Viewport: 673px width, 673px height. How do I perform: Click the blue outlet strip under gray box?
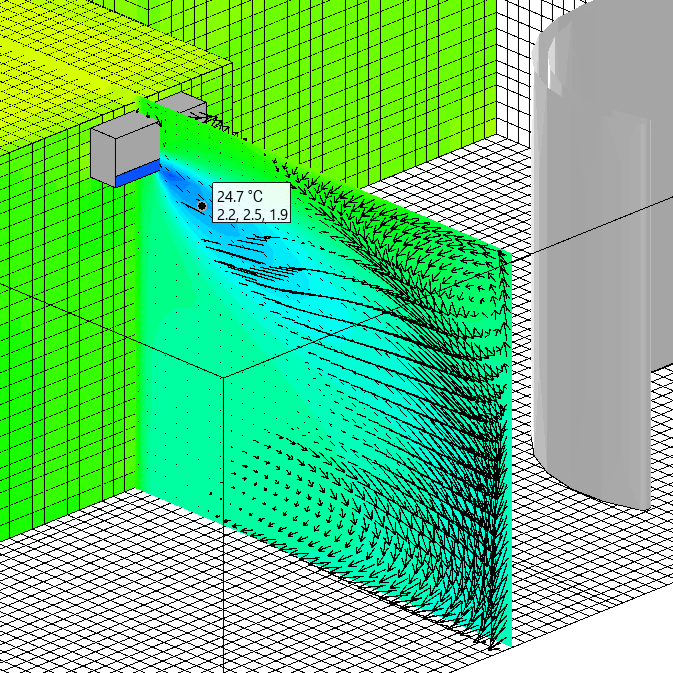point(137,174)
